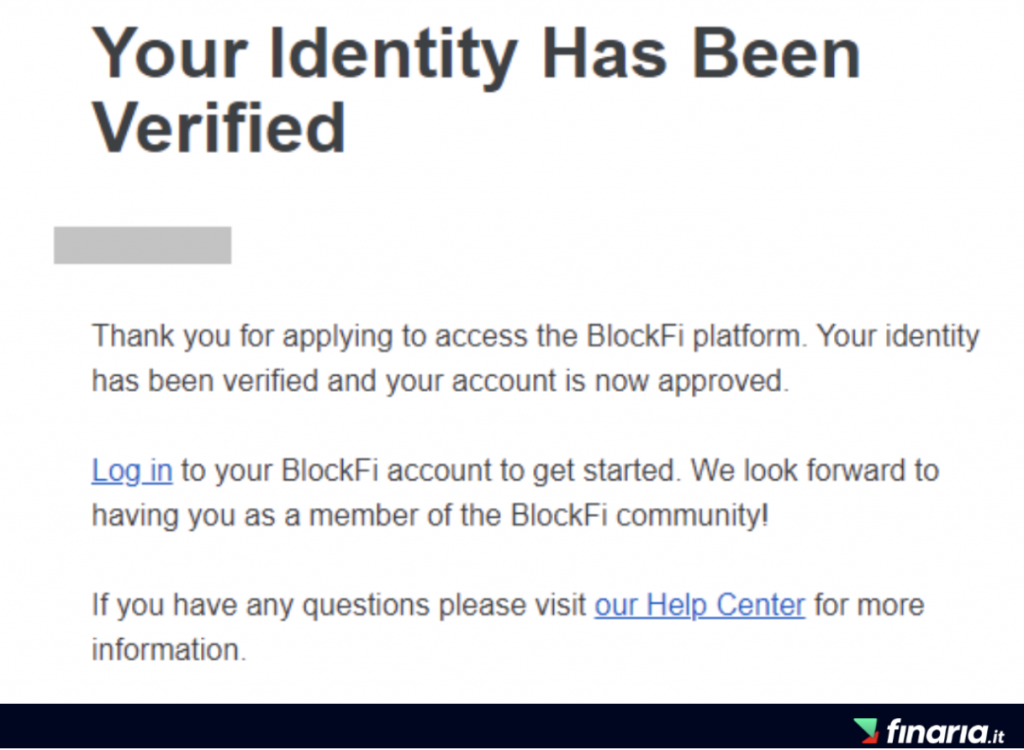Viewport: 1024px width, 750px height.
Task: Select the grey redacted name block
Action: (142, 245)
